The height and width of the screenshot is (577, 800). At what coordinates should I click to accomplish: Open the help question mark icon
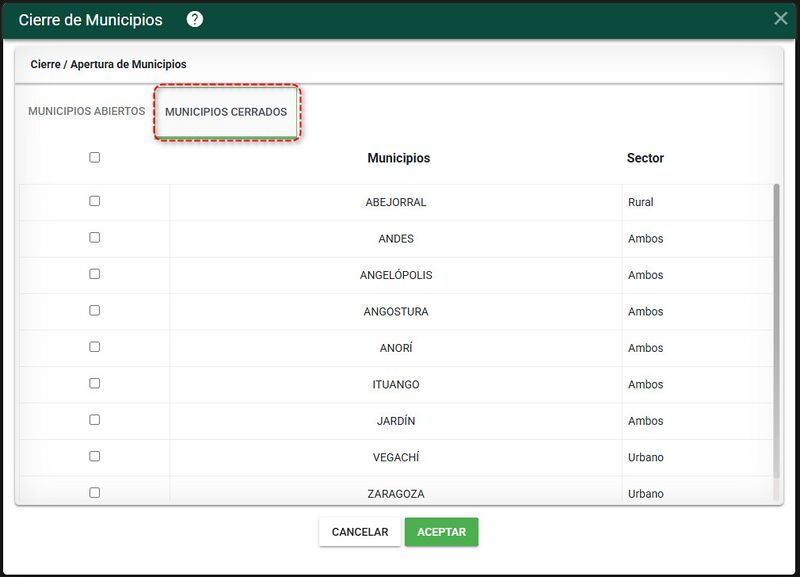tap(194, 19)
